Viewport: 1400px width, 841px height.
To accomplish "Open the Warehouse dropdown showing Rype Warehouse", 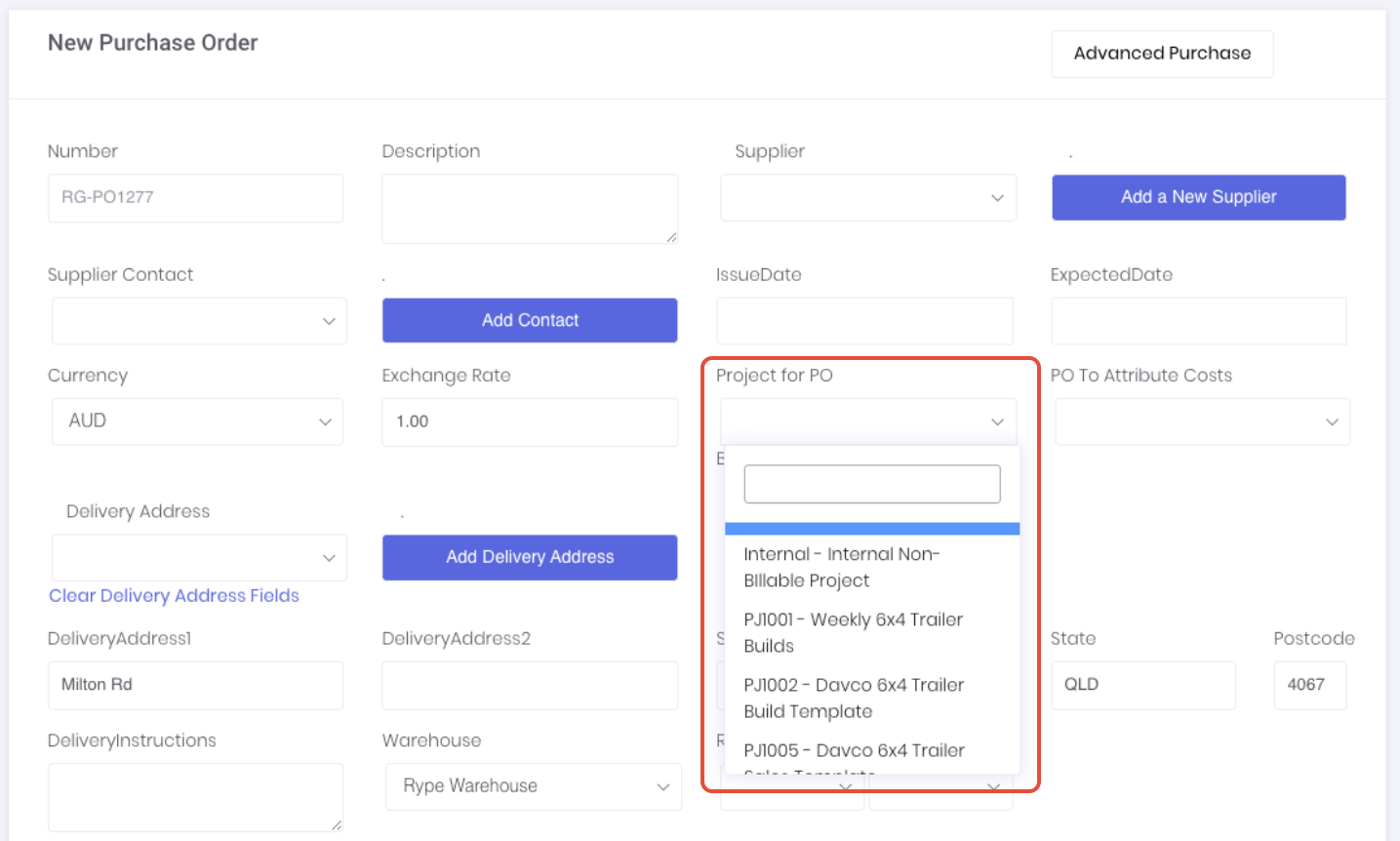I will (532, 786).
